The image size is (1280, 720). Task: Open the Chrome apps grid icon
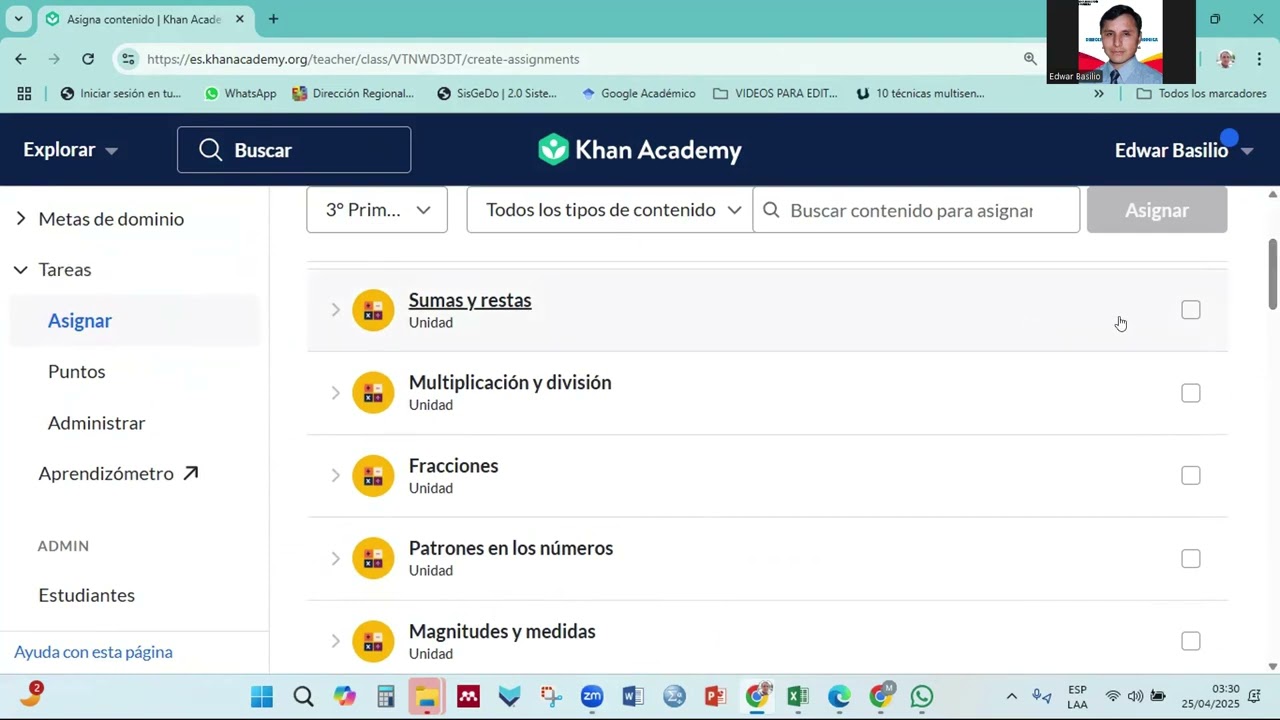(x=24, y=93)
